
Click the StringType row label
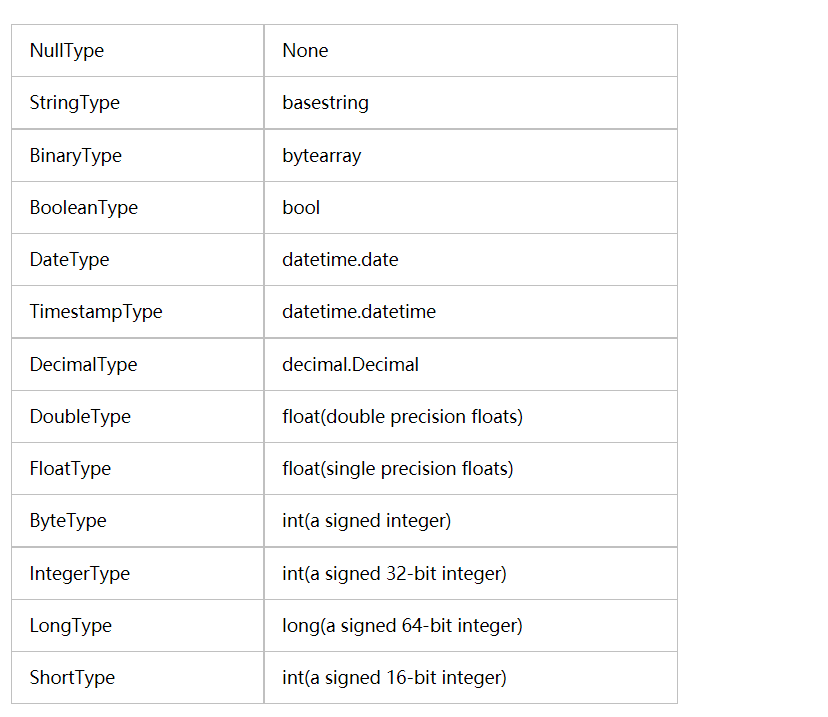[74, 102]
